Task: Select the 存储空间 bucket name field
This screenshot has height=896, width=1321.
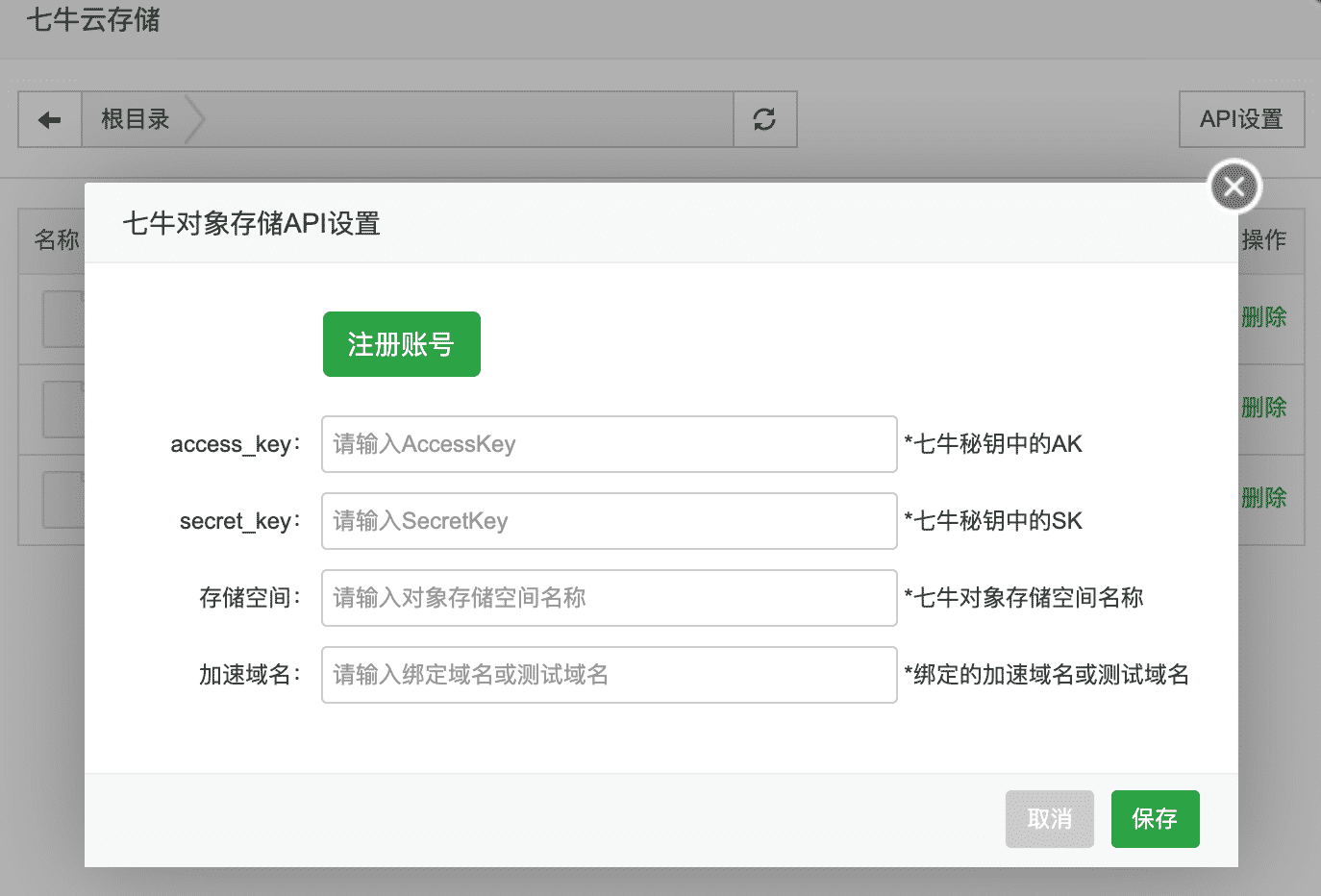Action: point(610,598)
